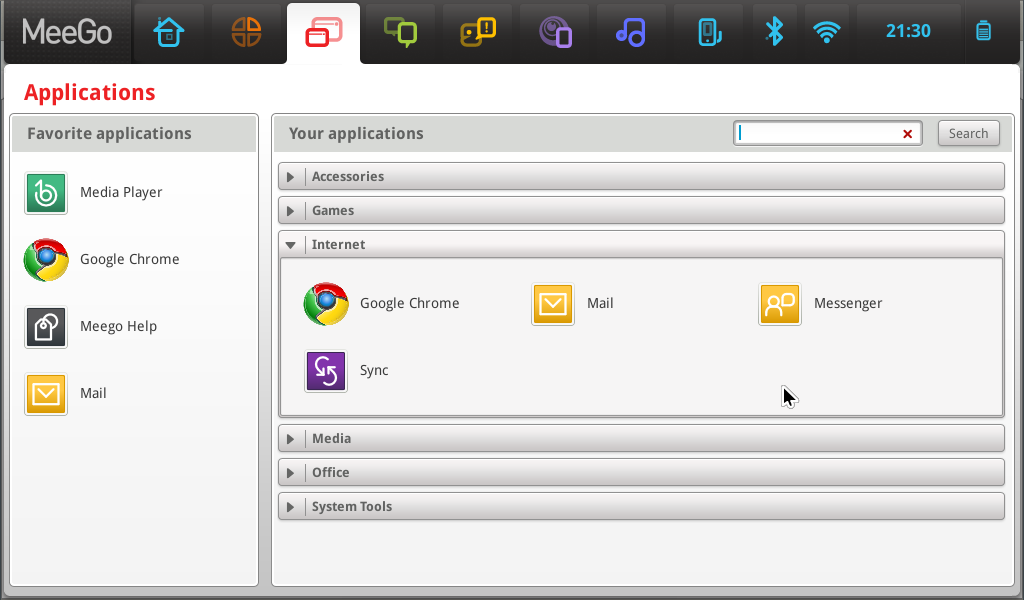Open the Sync application
Image resolution: width=1024 pixels, height=600 pixels.
(x=326, y=371)
